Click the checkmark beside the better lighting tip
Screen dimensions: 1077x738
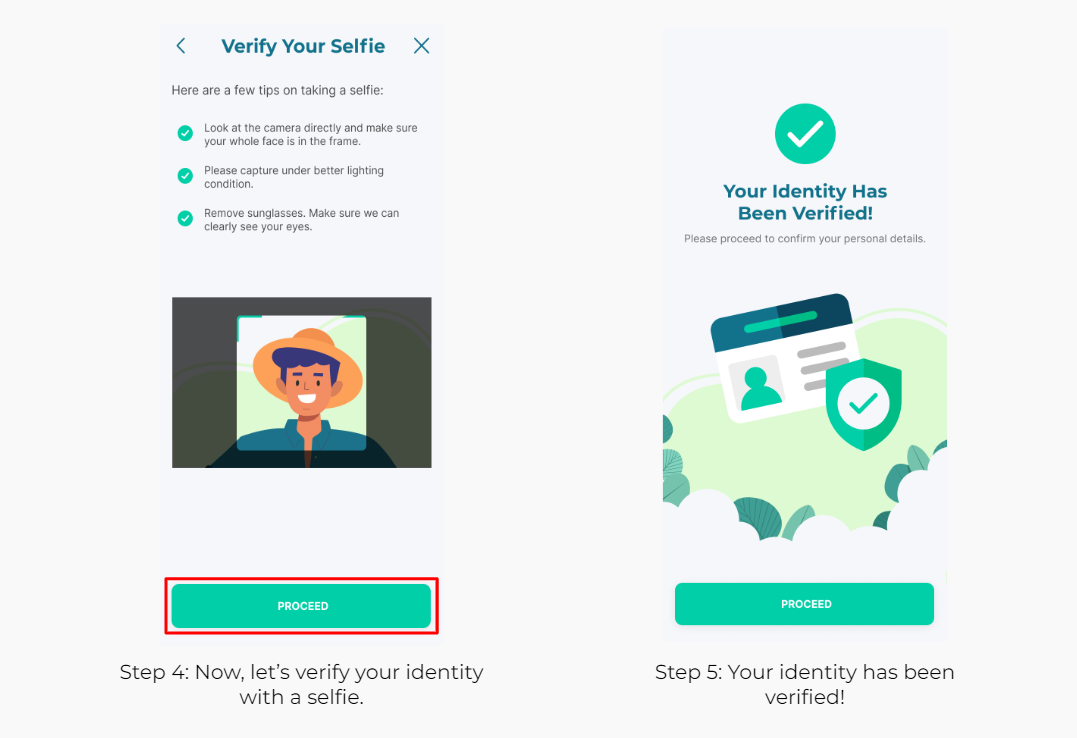[x=185, y=176]
